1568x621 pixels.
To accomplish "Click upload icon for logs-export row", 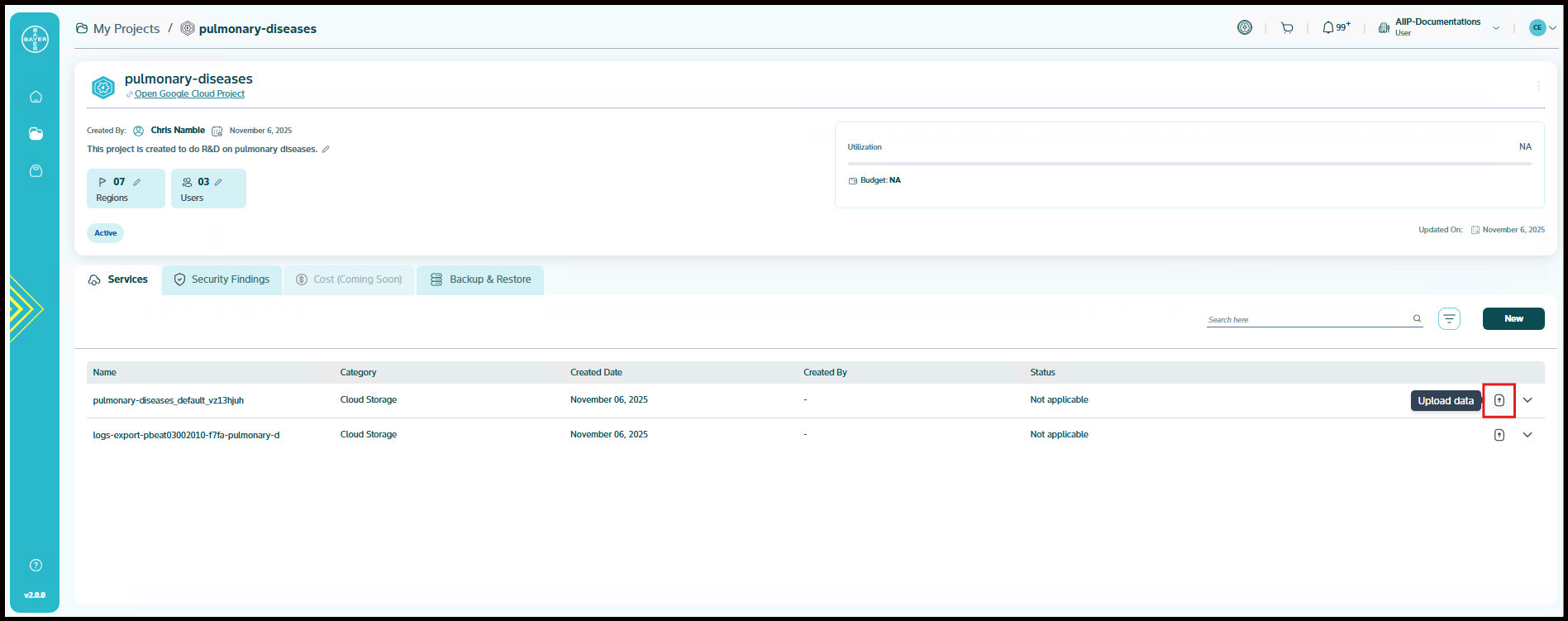I will (x=1499, y=435).
